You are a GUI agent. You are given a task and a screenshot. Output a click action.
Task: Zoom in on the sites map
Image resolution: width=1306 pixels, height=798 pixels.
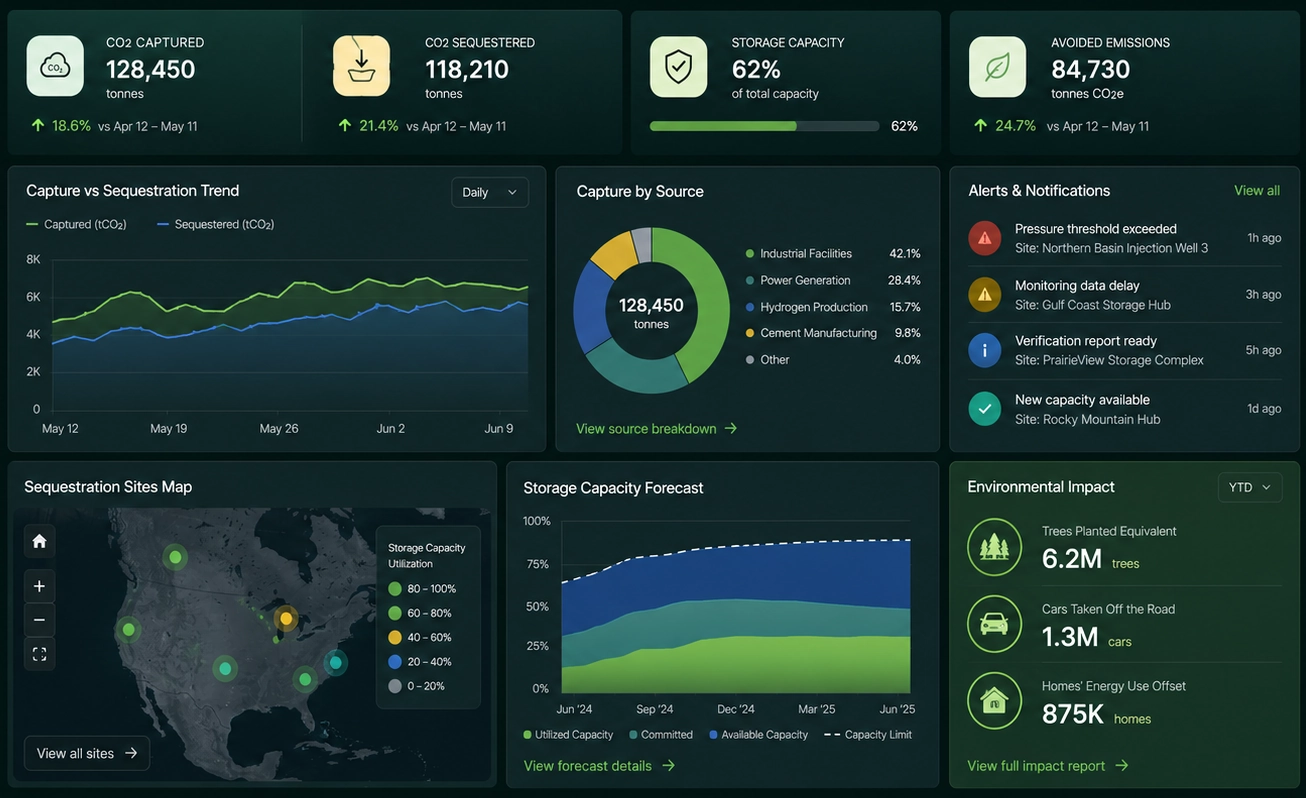(39, 586)
